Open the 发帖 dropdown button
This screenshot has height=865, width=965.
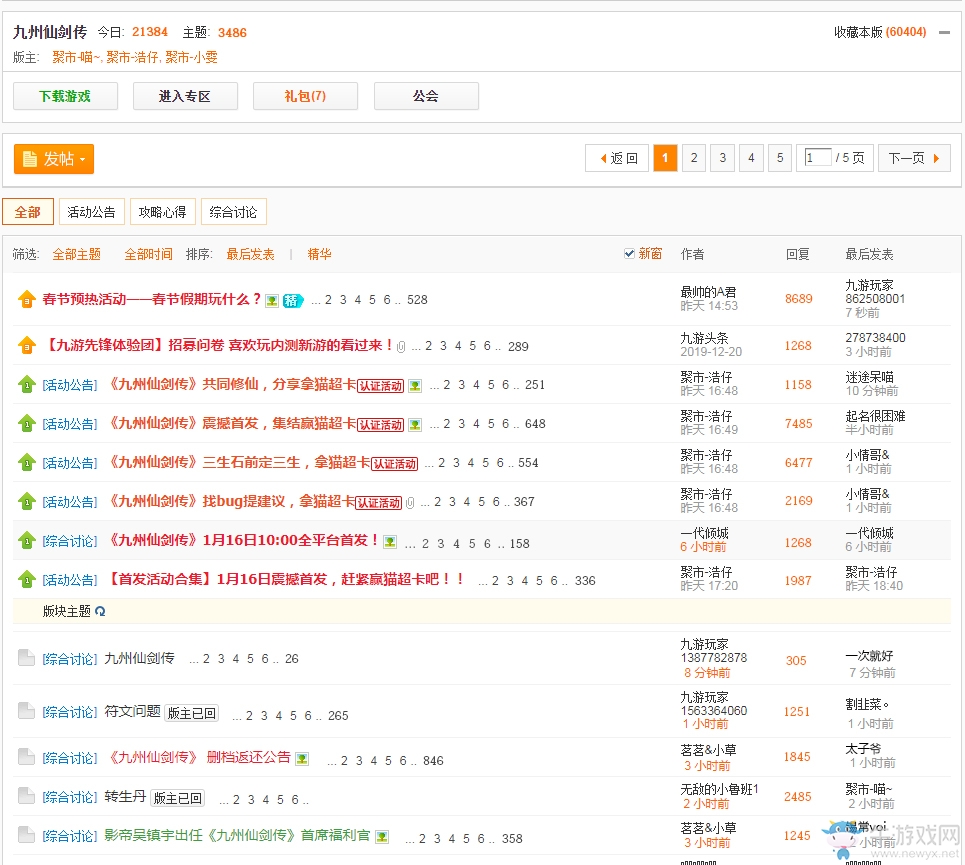[54, 159]
